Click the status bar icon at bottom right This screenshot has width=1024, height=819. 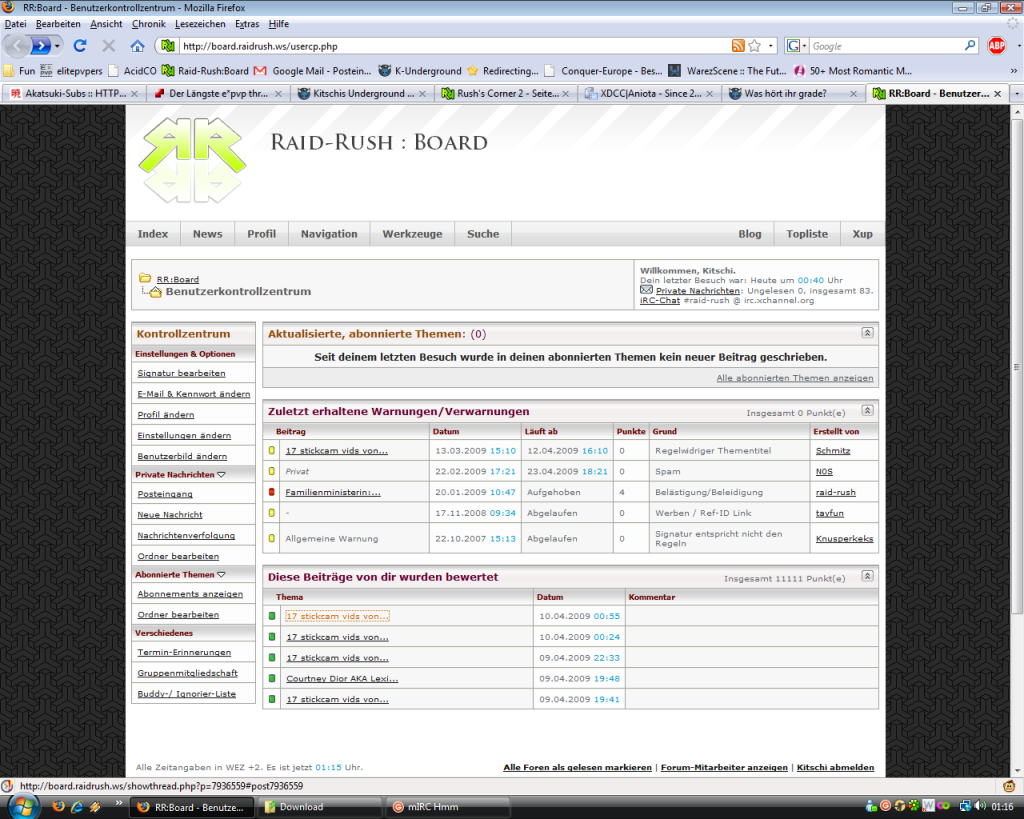click(1009, 786)
